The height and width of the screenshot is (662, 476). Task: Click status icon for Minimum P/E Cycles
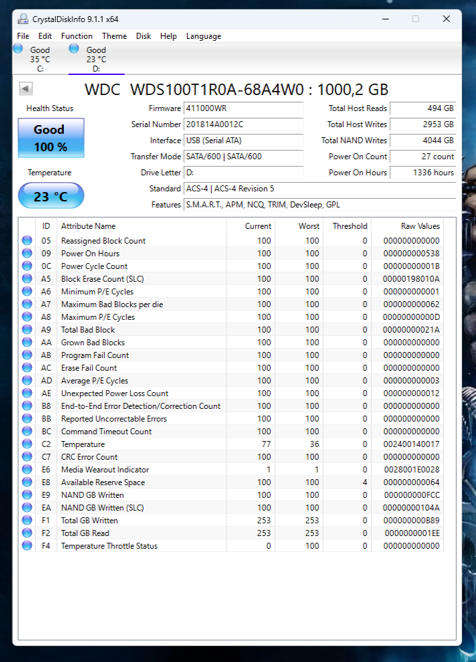pyautogui.click(x=27, y=291)
